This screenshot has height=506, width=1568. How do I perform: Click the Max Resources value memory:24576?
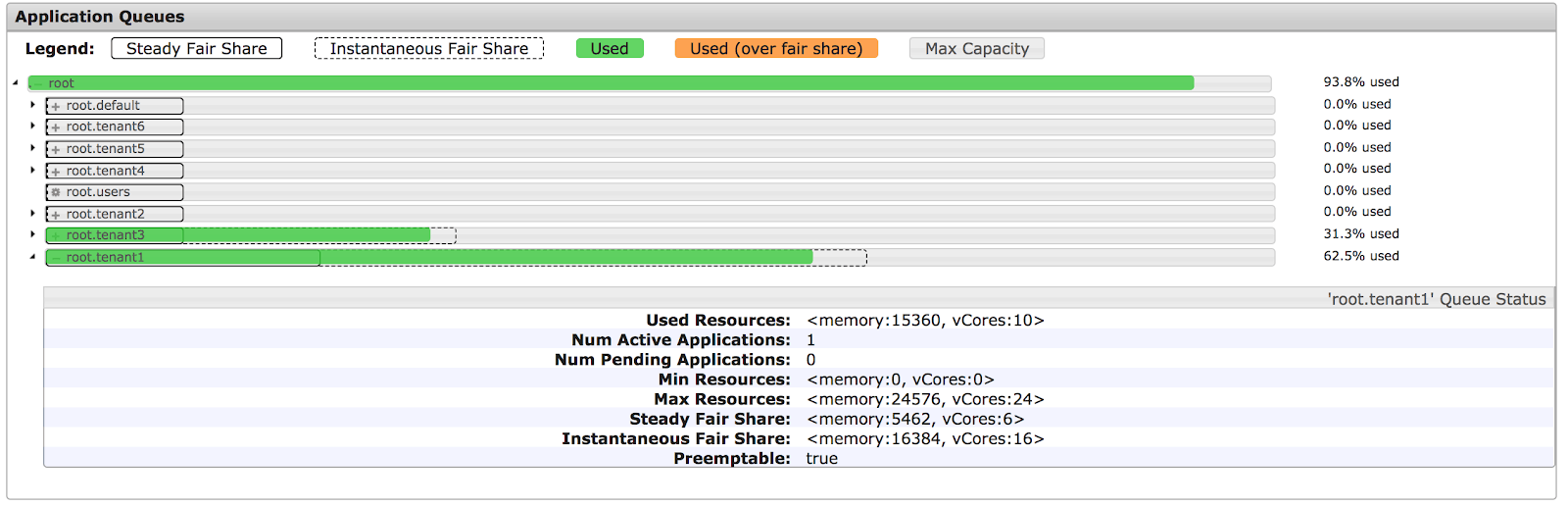pyautogui.click(x=925, y=399)
